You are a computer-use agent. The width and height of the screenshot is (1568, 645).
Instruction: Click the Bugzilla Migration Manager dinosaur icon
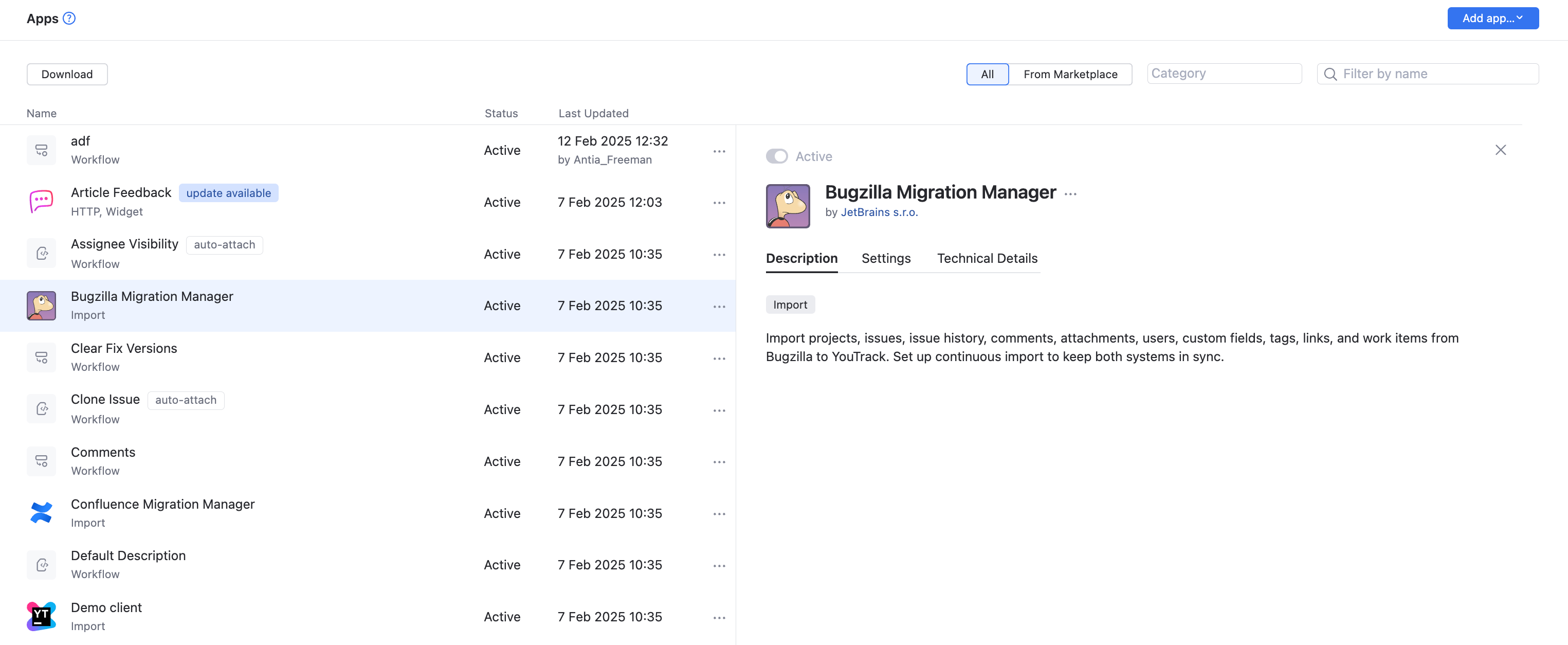coord(41,305)
